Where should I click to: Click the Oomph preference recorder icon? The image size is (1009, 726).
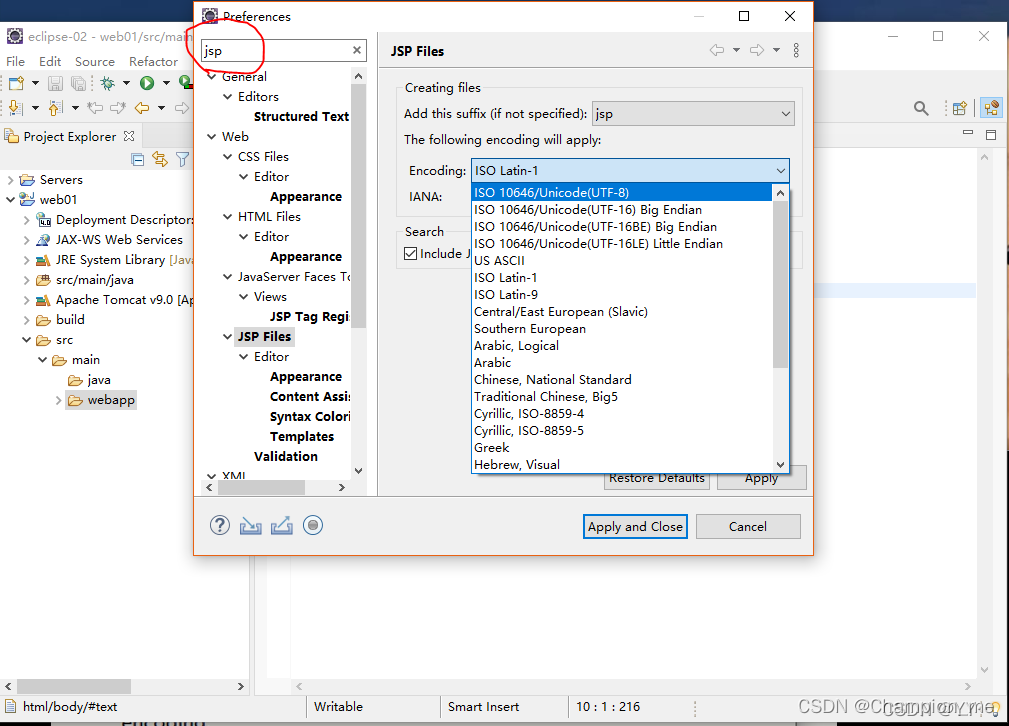(x=313, y=526)
